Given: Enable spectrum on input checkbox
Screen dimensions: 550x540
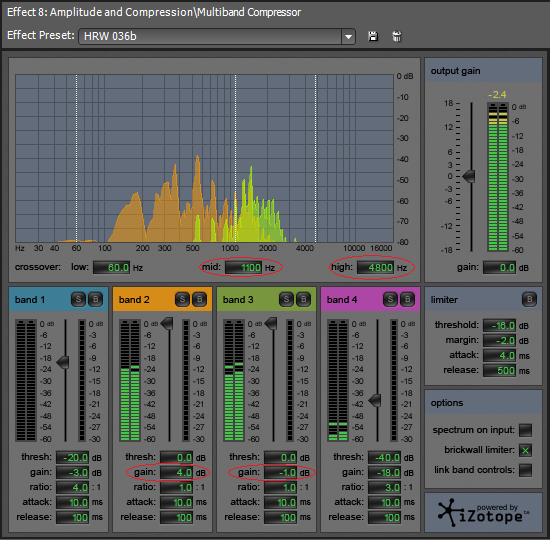Looking at the screenshot, I should click(525, 430).
